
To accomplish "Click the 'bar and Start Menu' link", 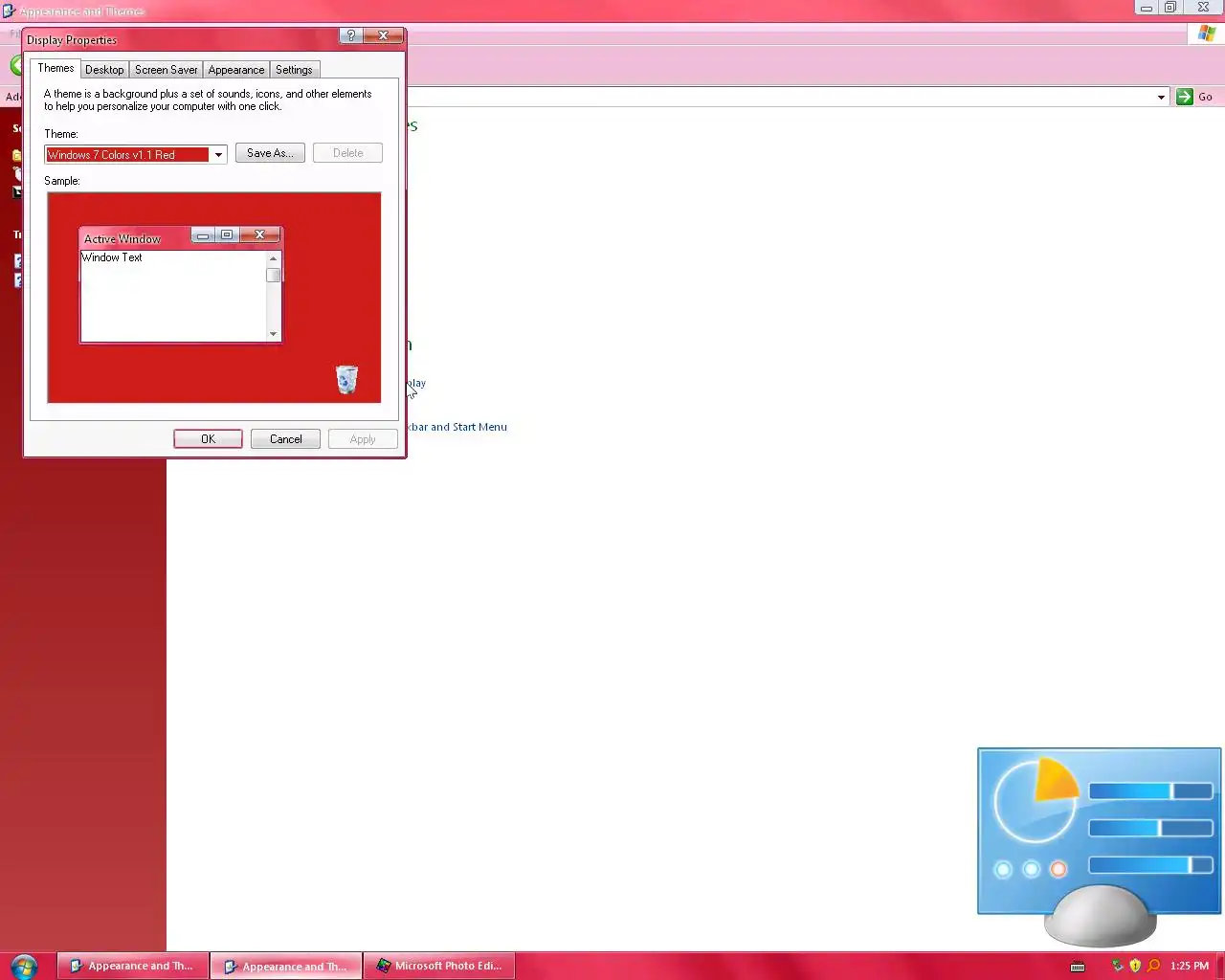I will coord(457,427).
